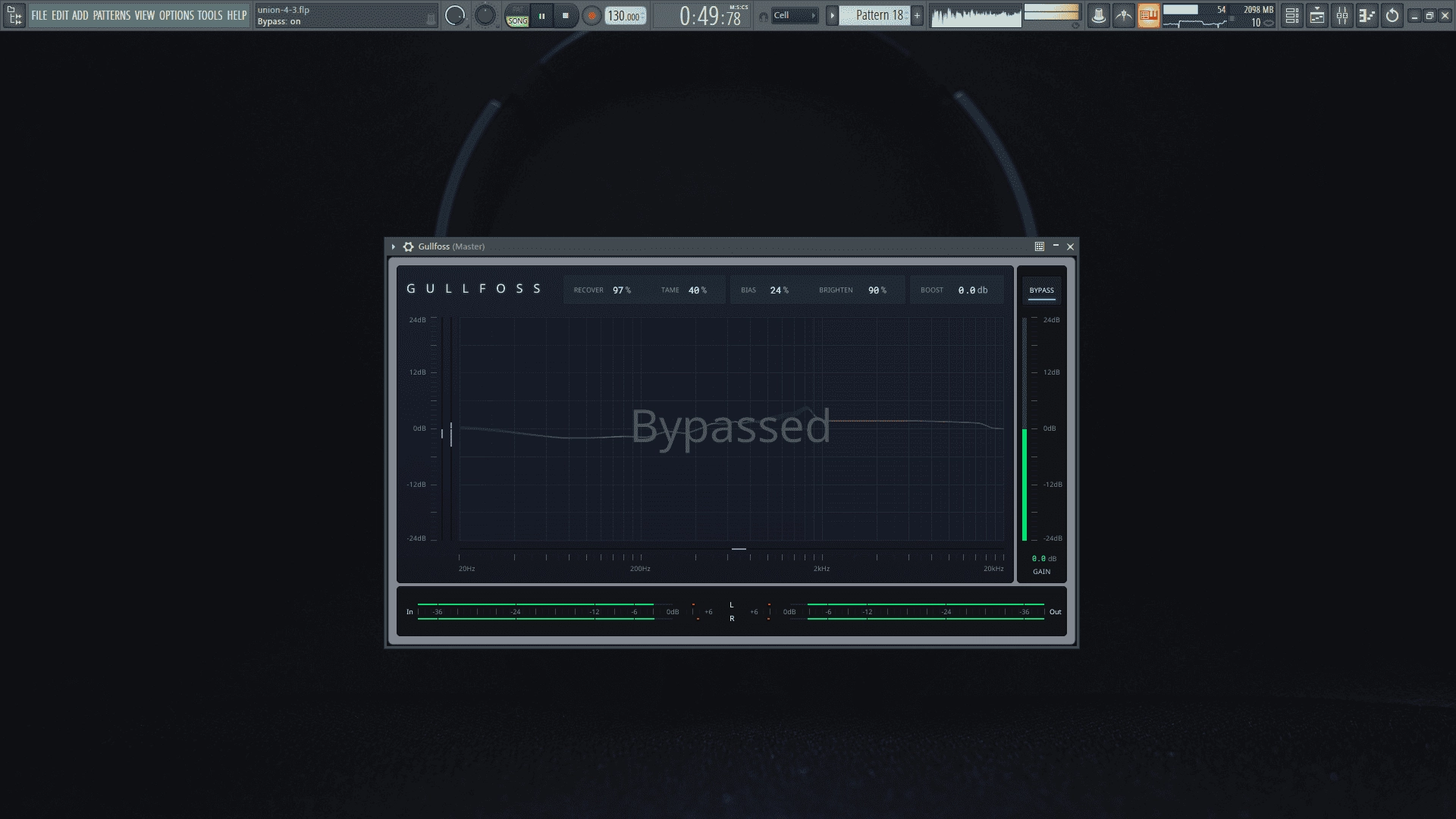The width and height of the screenshot is (1456, 819).
Task: Open the ADD menu
Action: [x=80, y=15]
